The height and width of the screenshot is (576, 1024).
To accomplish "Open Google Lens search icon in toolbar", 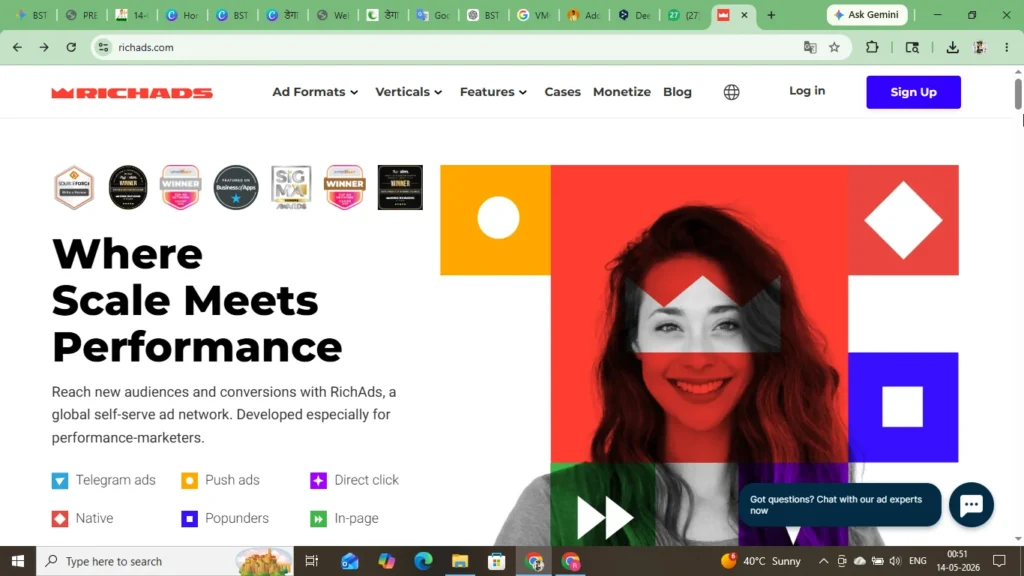I will [x=912, y=47].
